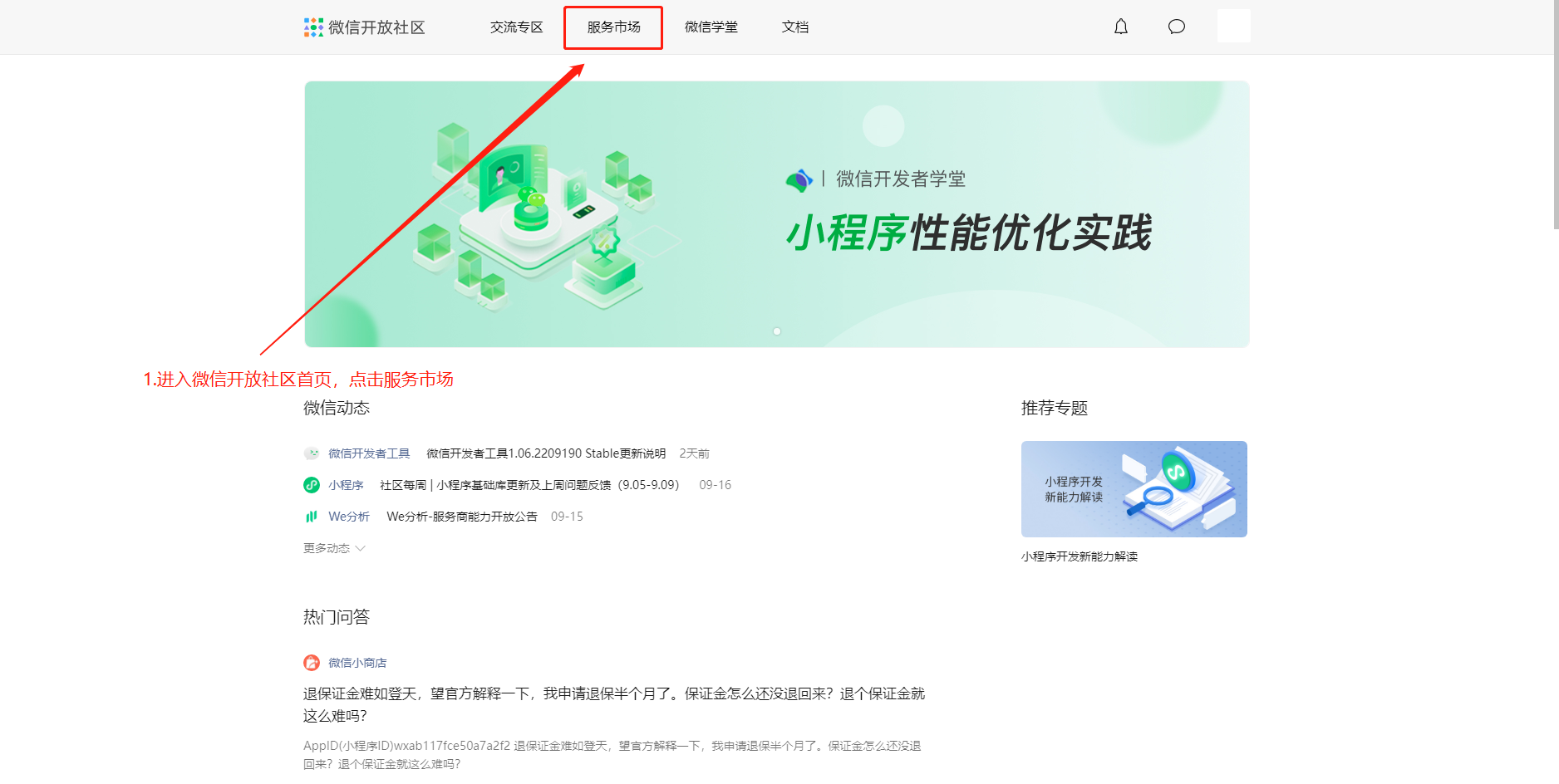Click the user avatar square at top right

click(x=1233, y=26)
